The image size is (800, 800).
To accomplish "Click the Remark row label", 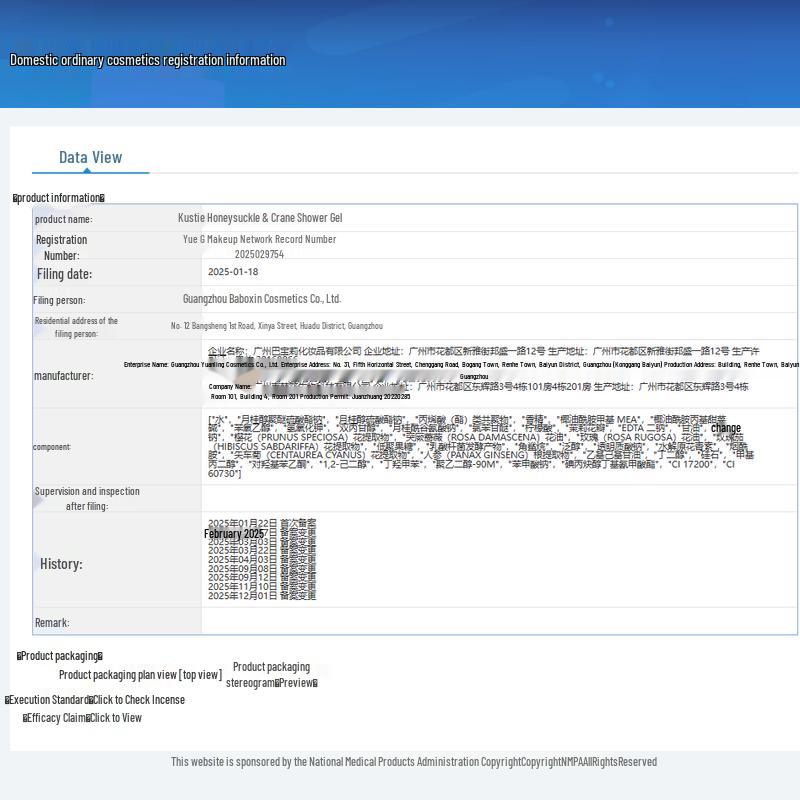I will point(52,623).
